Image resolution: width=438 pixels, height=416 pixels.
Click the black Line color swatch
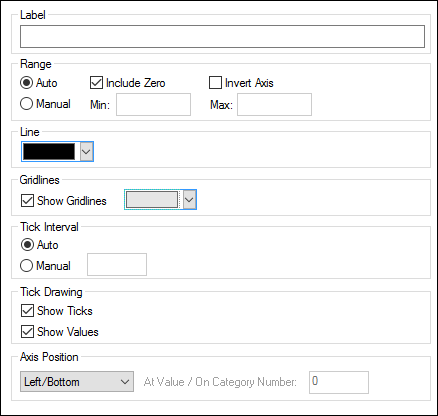pyautogui.click(x=49, y=152)
